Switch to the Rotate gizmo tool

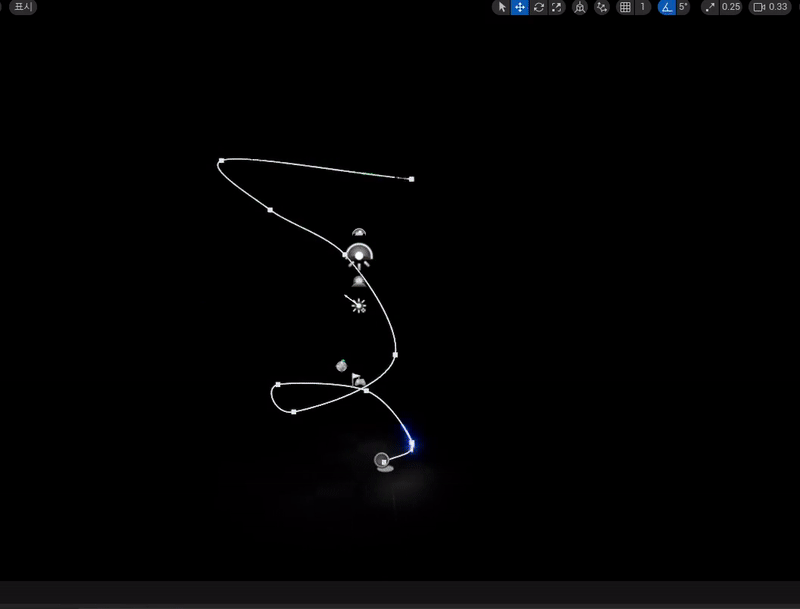539,7
